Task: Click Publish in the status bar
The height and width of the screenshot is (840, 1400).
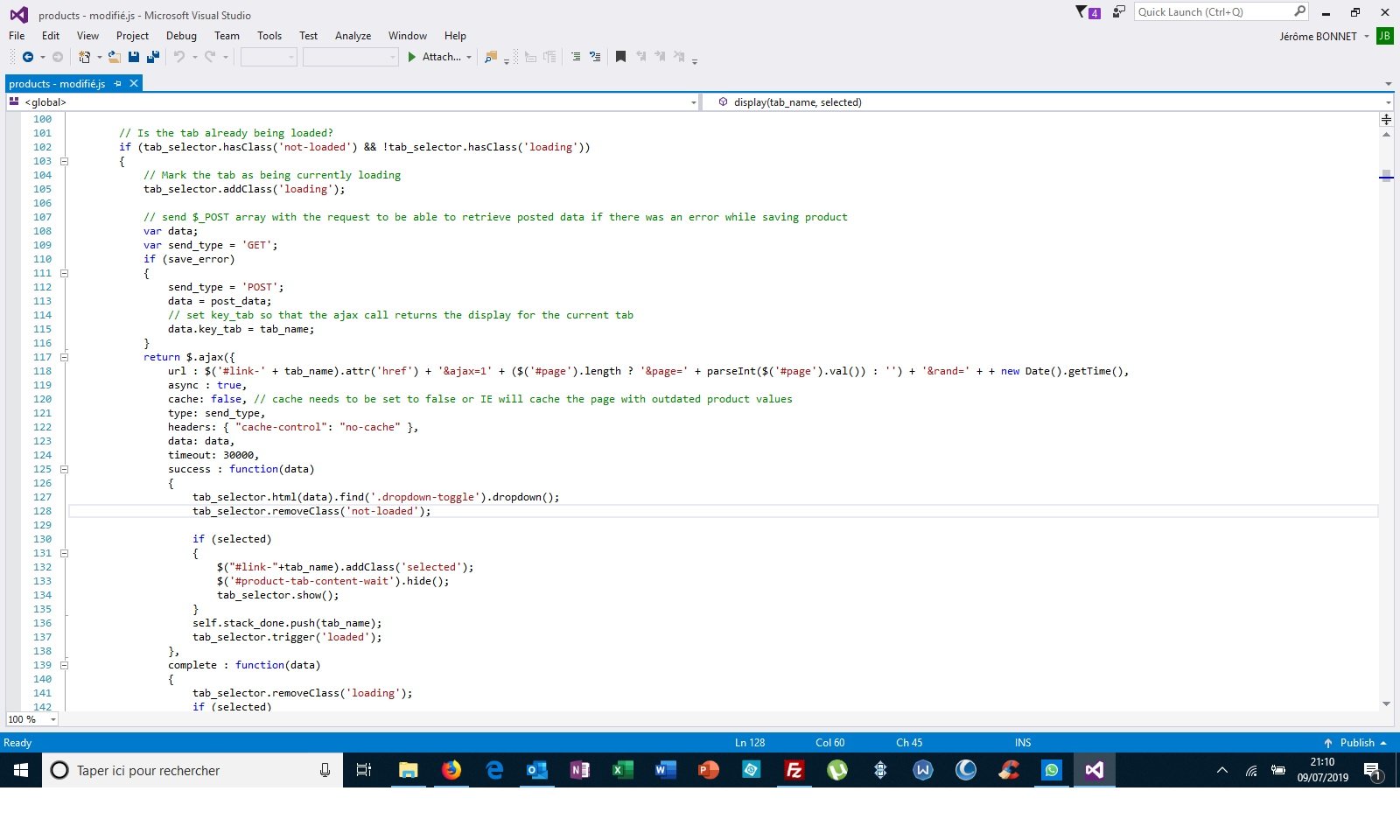Action: pos(1355,743)
